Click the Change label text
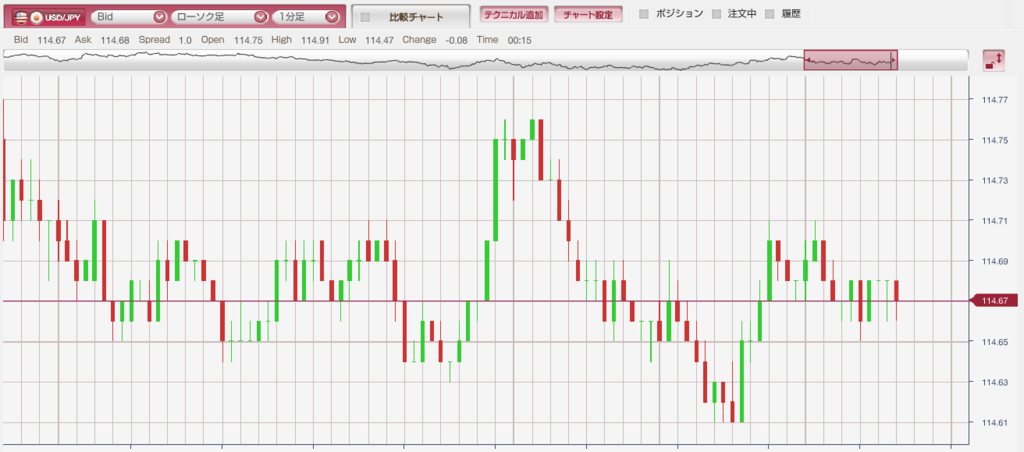 coord(419,40)
